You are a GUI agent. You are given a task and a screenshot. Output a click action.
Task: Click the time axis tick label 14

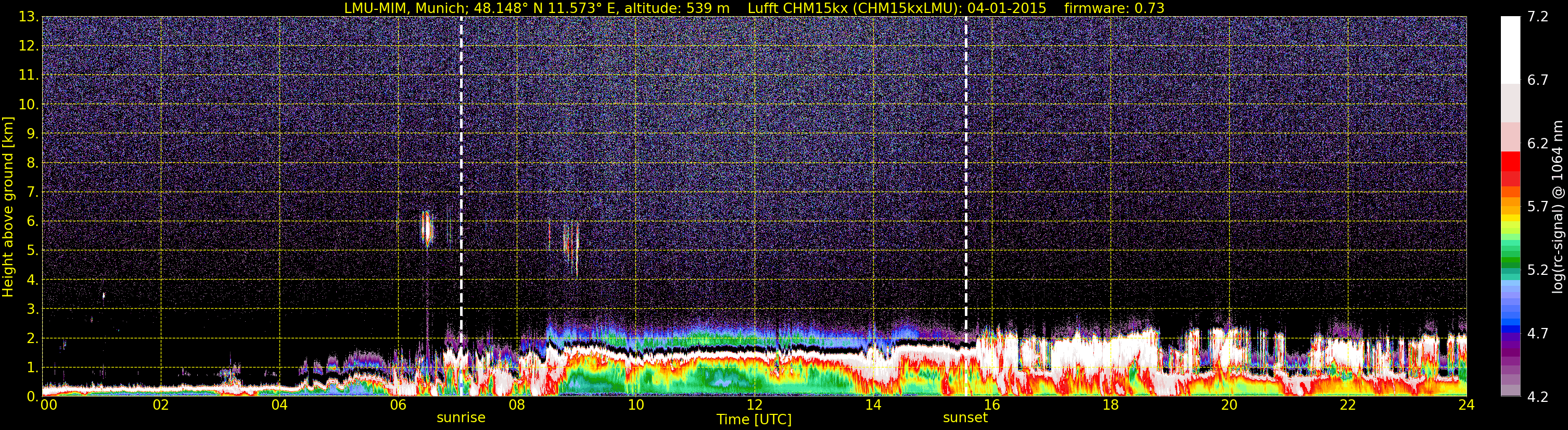coord(873,405)
